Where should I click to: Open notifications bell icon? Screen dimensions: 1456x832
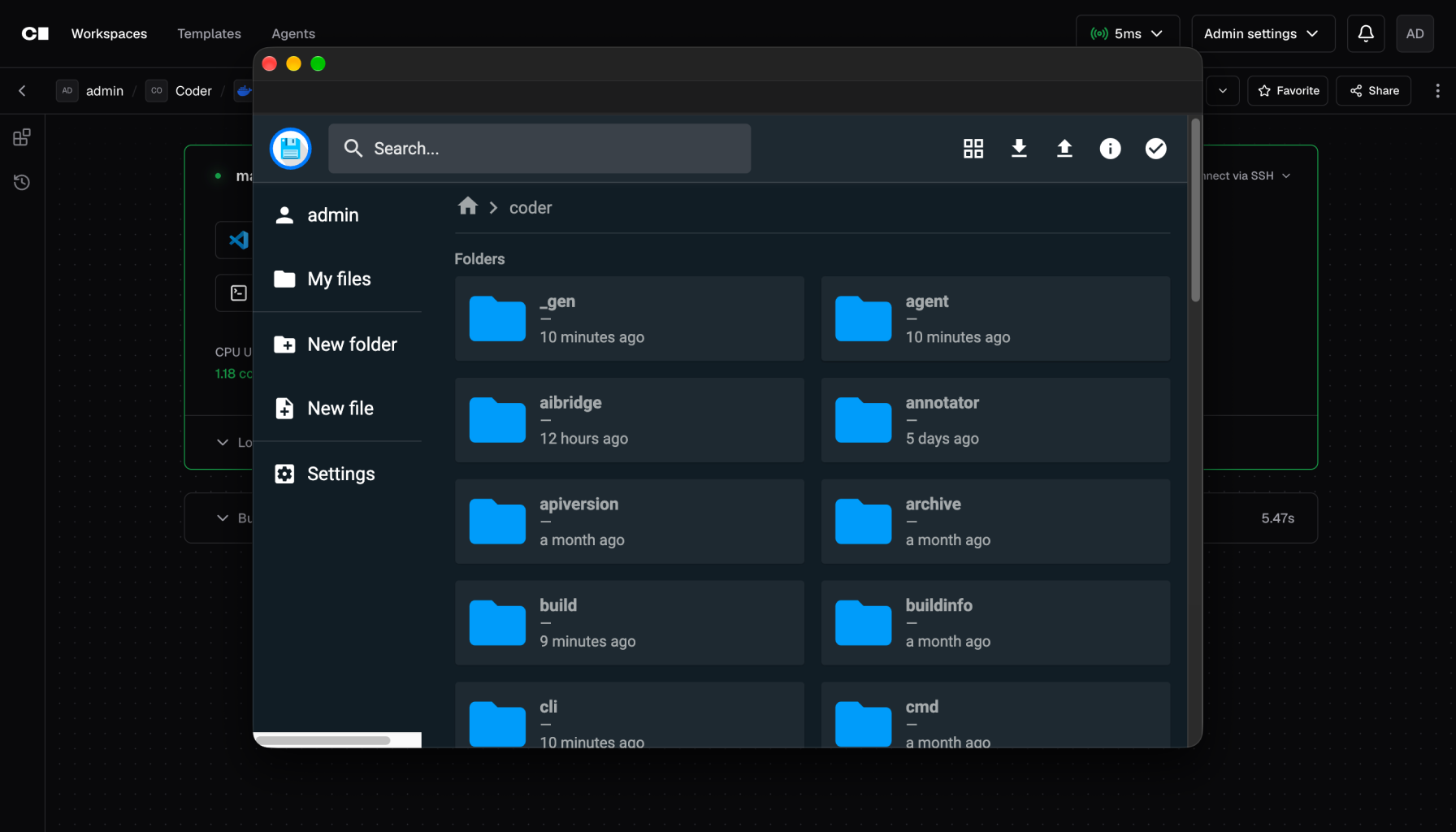click(x=1366, y=33)
